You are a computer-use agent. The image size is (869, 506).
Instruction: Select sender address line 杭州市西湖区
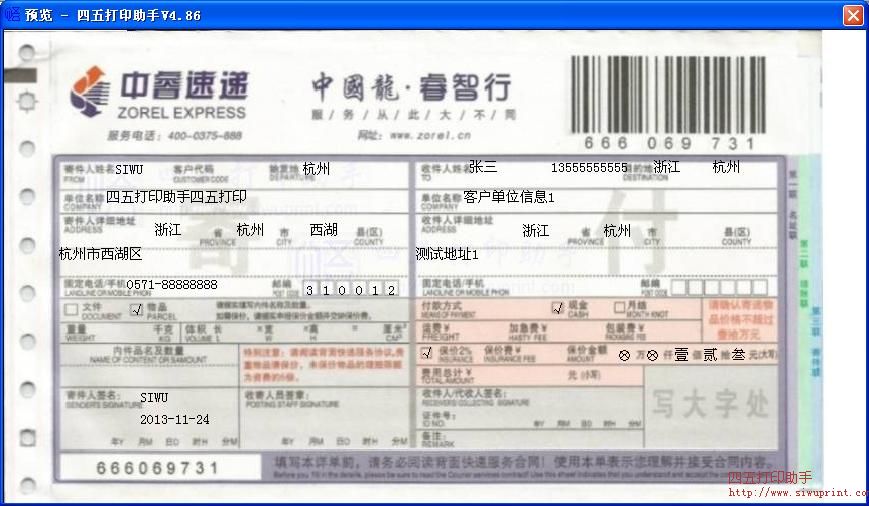(100, 254)
